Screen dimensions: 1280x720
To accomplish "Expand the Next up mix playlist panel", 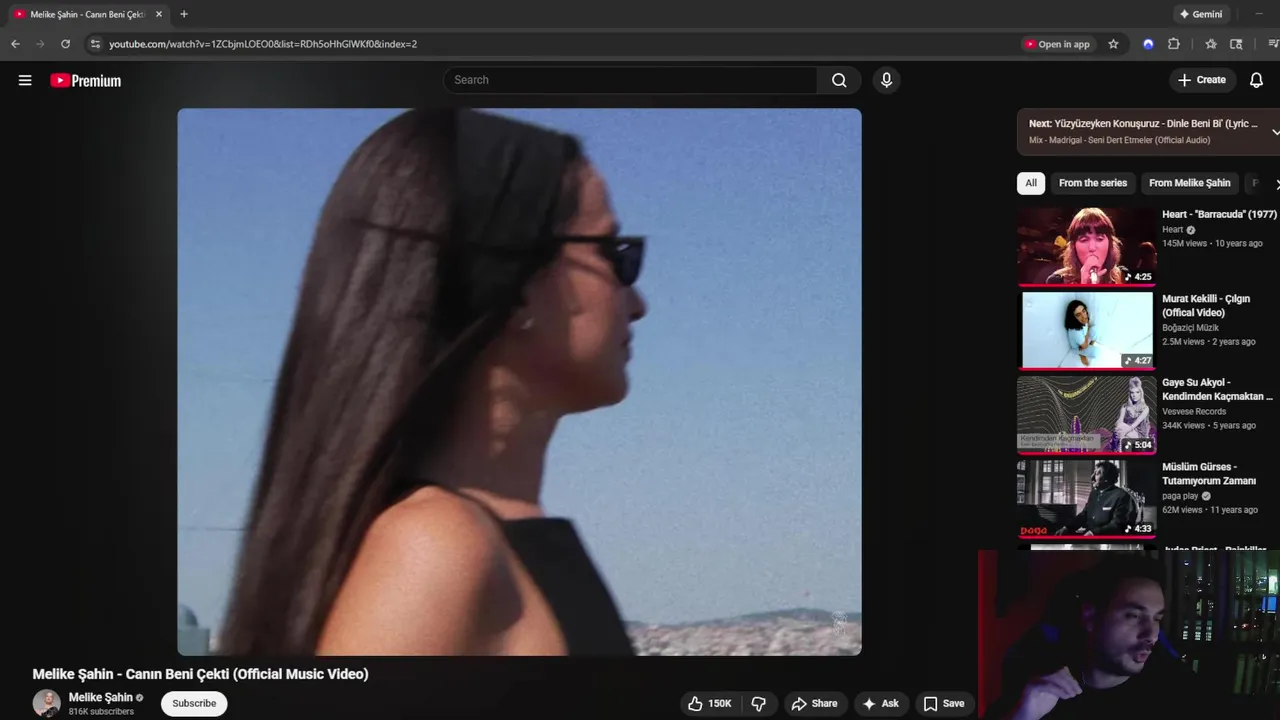I will click(x=1275, y=132).
